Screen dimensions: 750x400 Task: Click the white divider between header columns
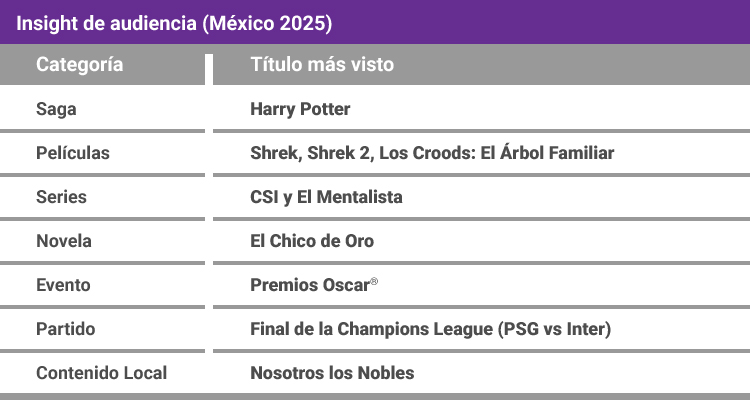coord(209,66)
